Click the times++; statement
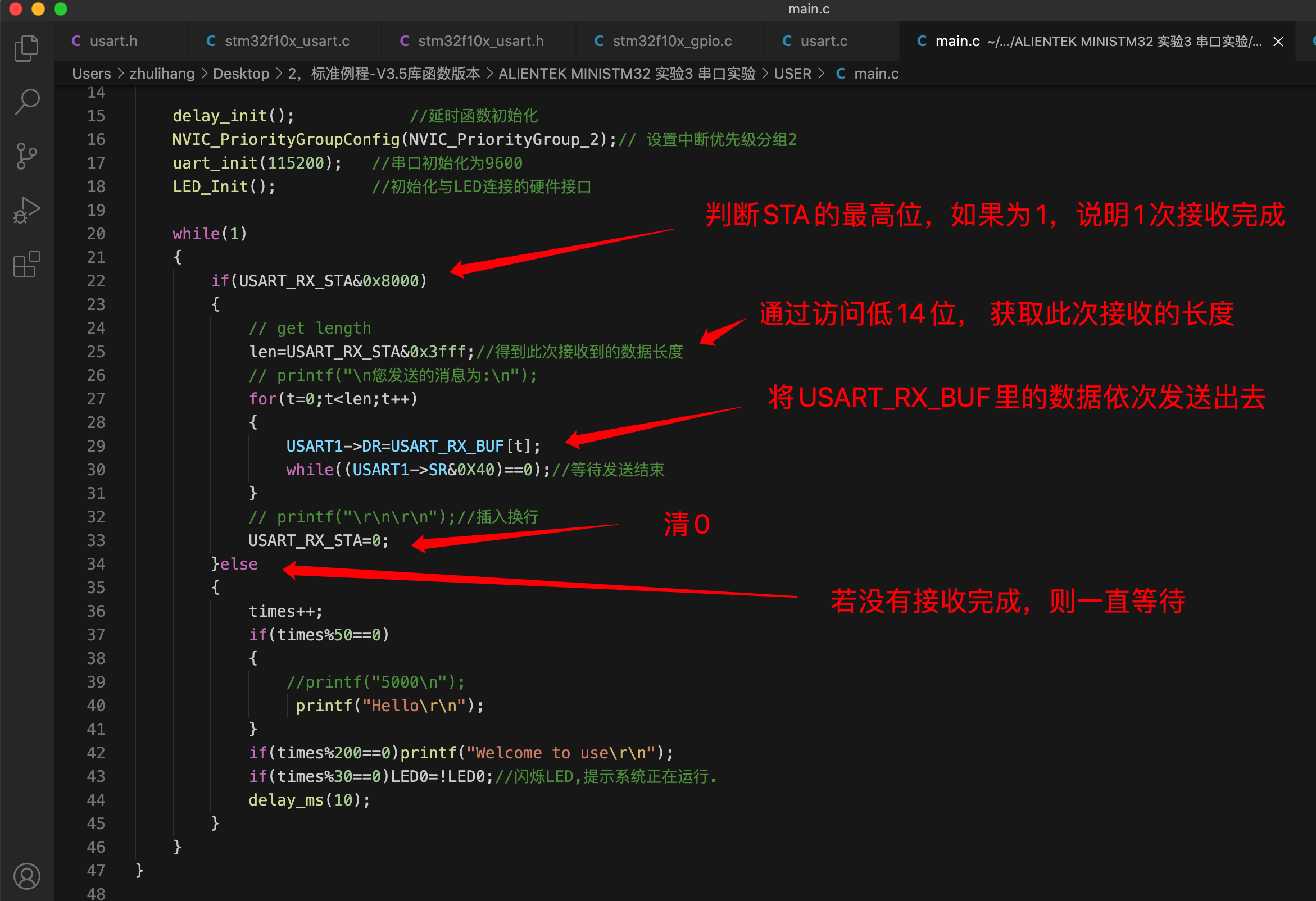Screen dimensions: 1316x901 285,611
